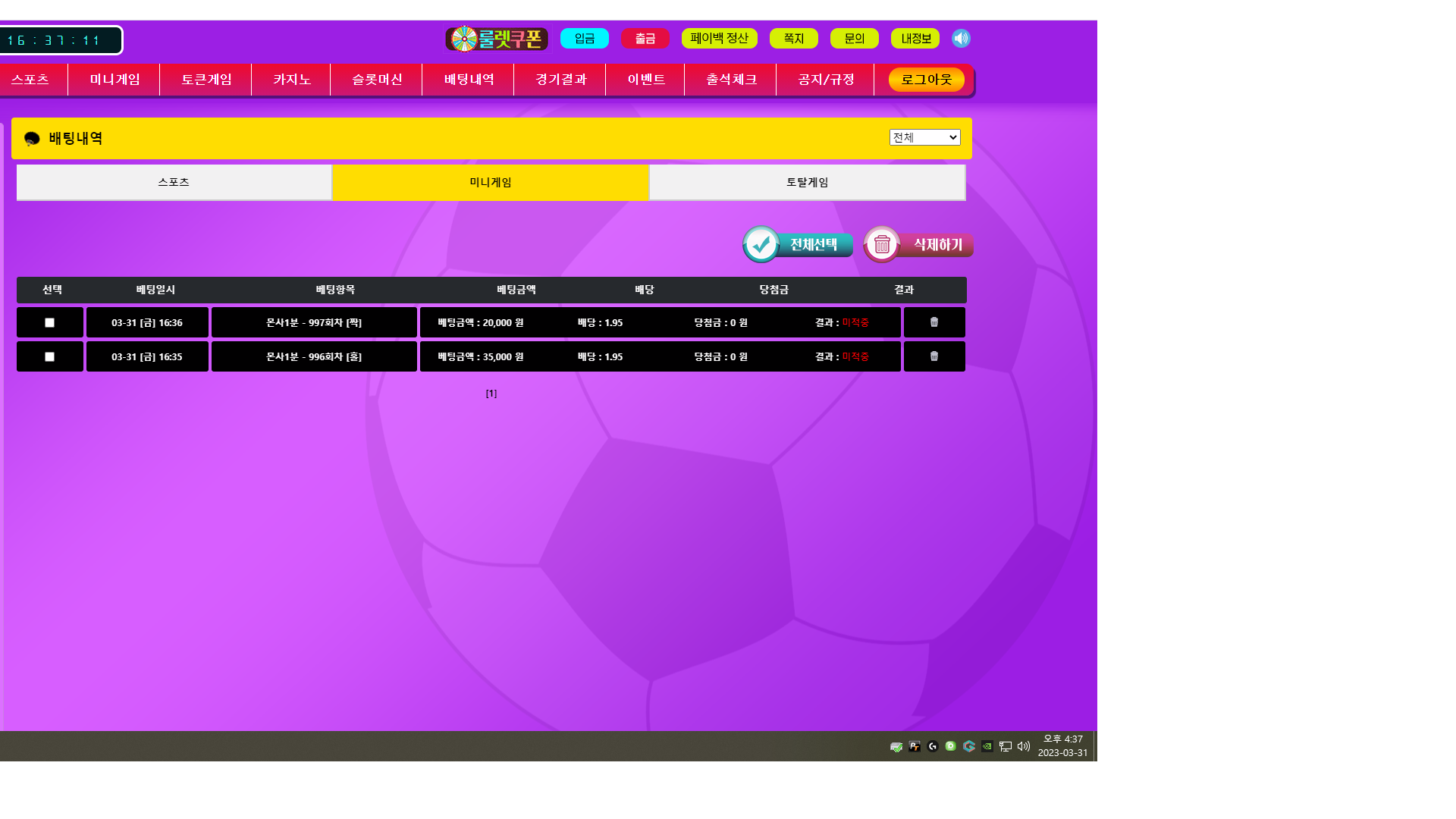
Task: Go to page [1] pagination link
Action: (x=491, y=394)
